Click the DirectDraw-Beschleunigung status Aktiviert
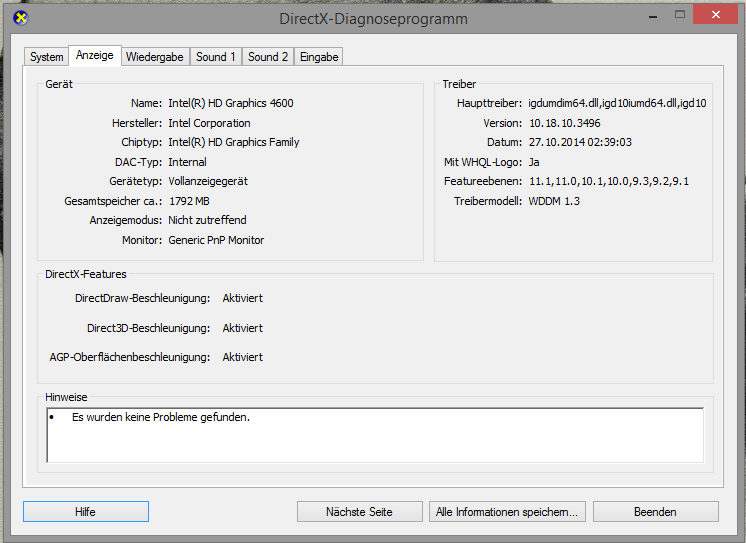The height and width of the screenshot is (543, 746). [243, 298]
